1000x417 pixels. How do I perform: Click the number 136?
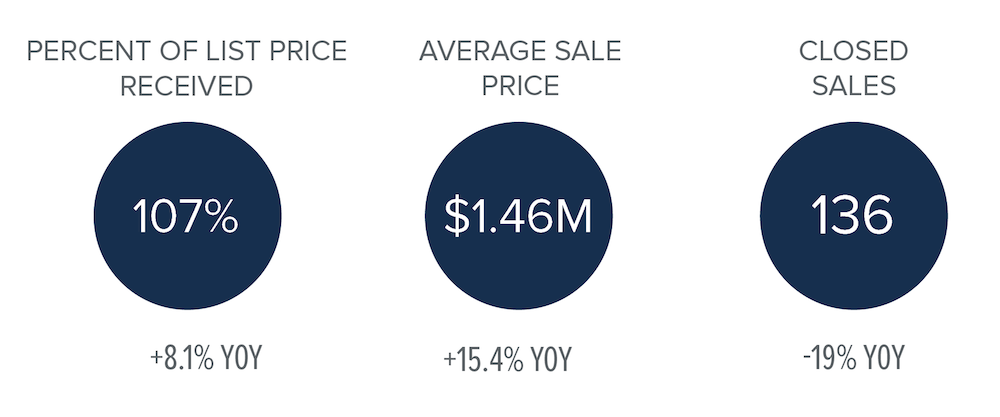pyautogui.click(x=851, y=216)
